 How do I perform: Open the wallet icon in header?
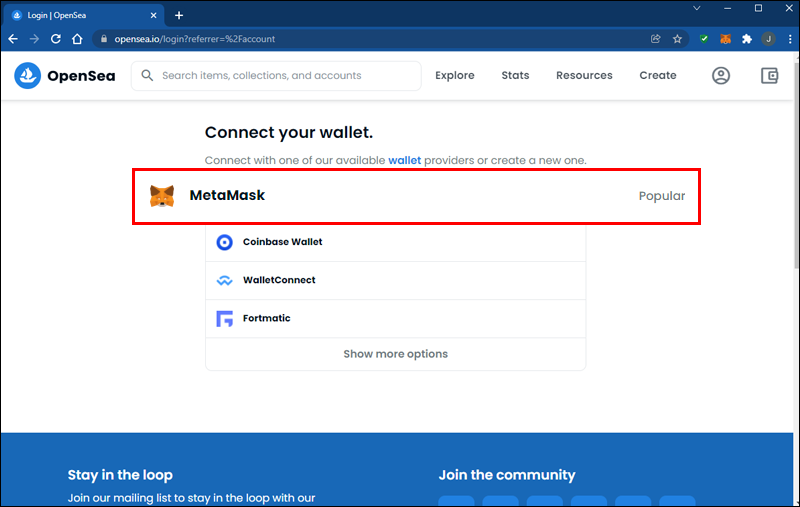click(769, 75)
